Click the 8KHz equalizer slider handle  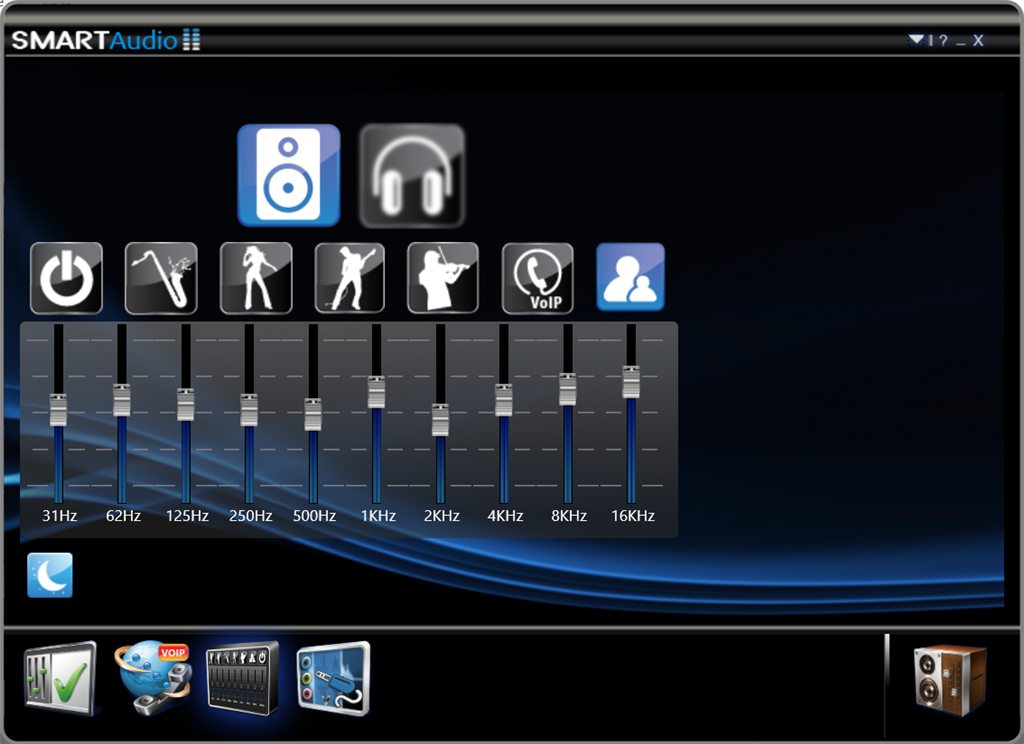coord(568,389)
